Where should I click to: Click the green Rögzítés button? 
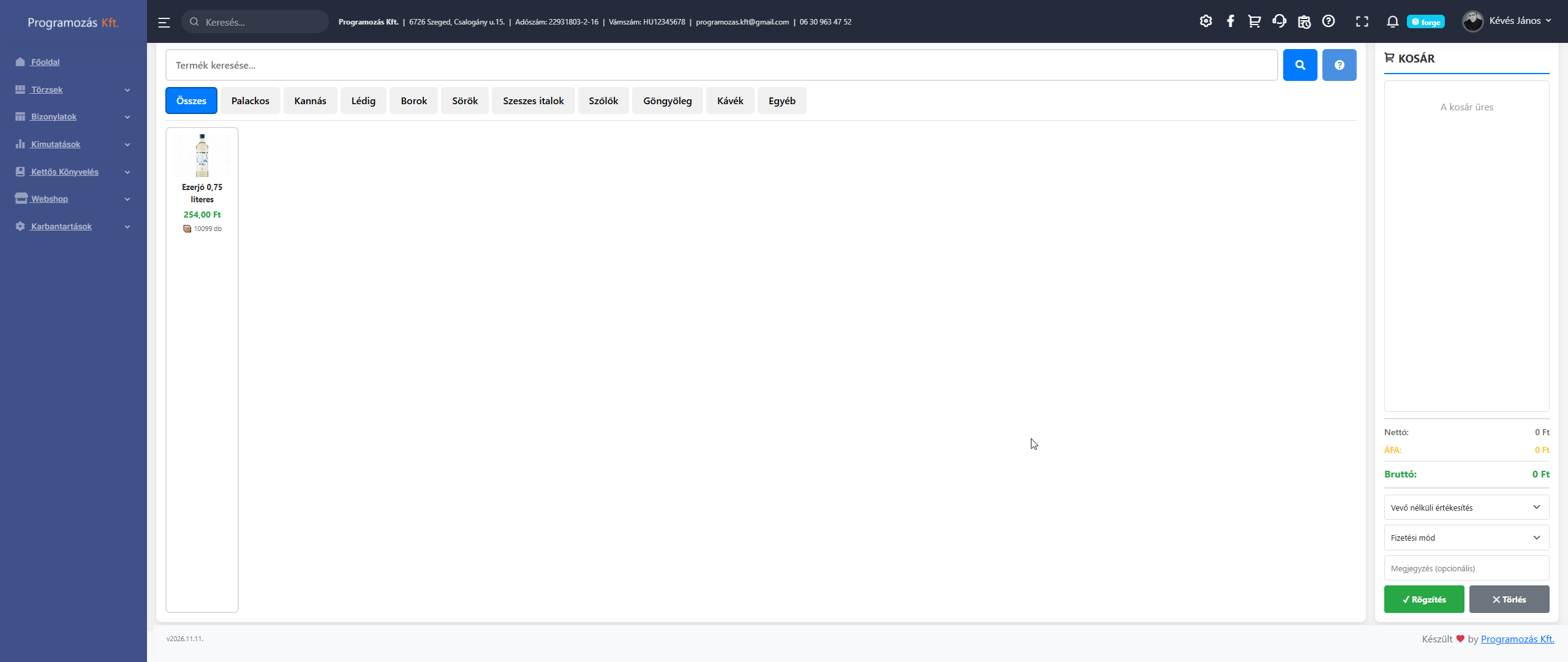tap(1423, 599)
